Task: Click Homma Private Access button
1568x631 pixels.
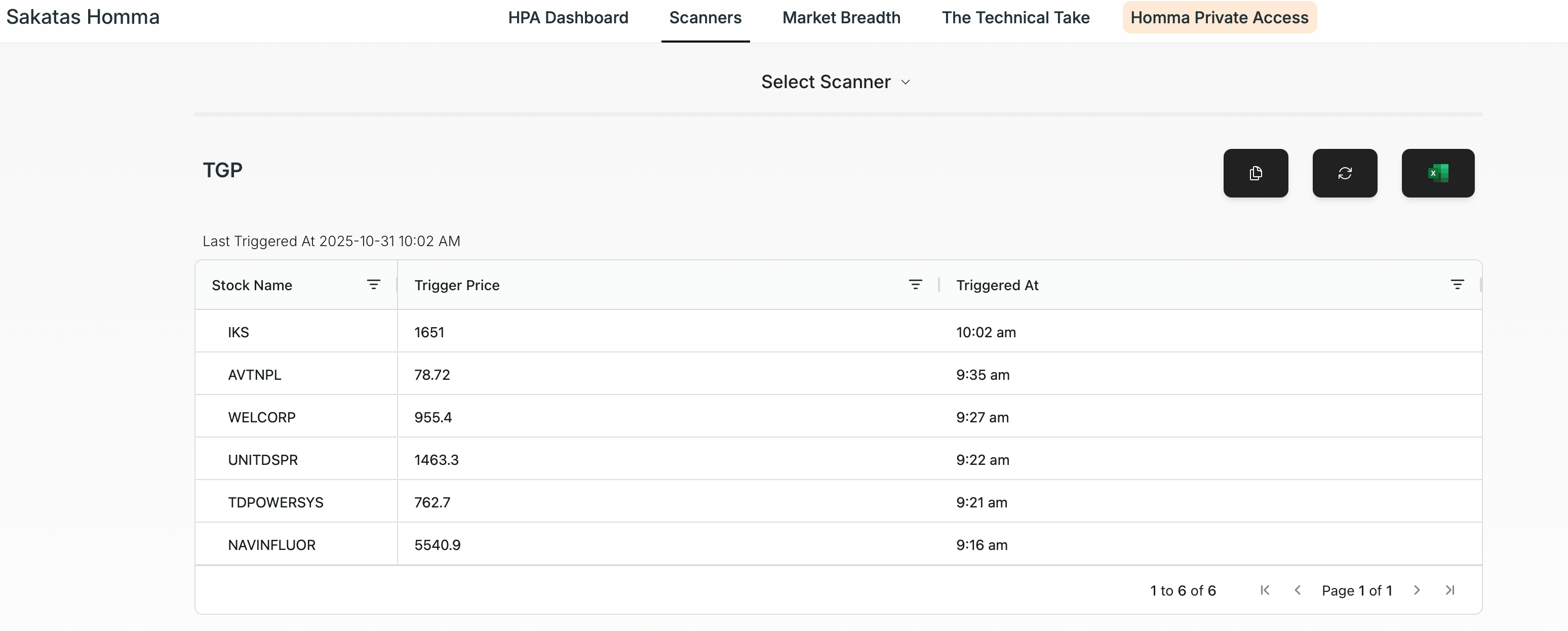Action: [x=1219, y=18]
